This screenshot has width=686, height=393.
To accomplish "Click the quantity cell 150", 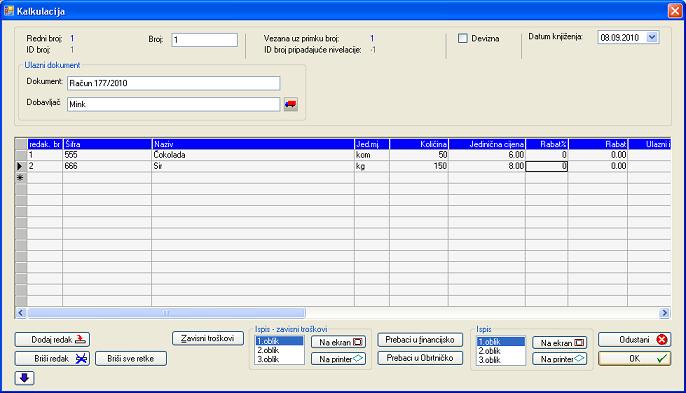I will [x=419, y=166].
